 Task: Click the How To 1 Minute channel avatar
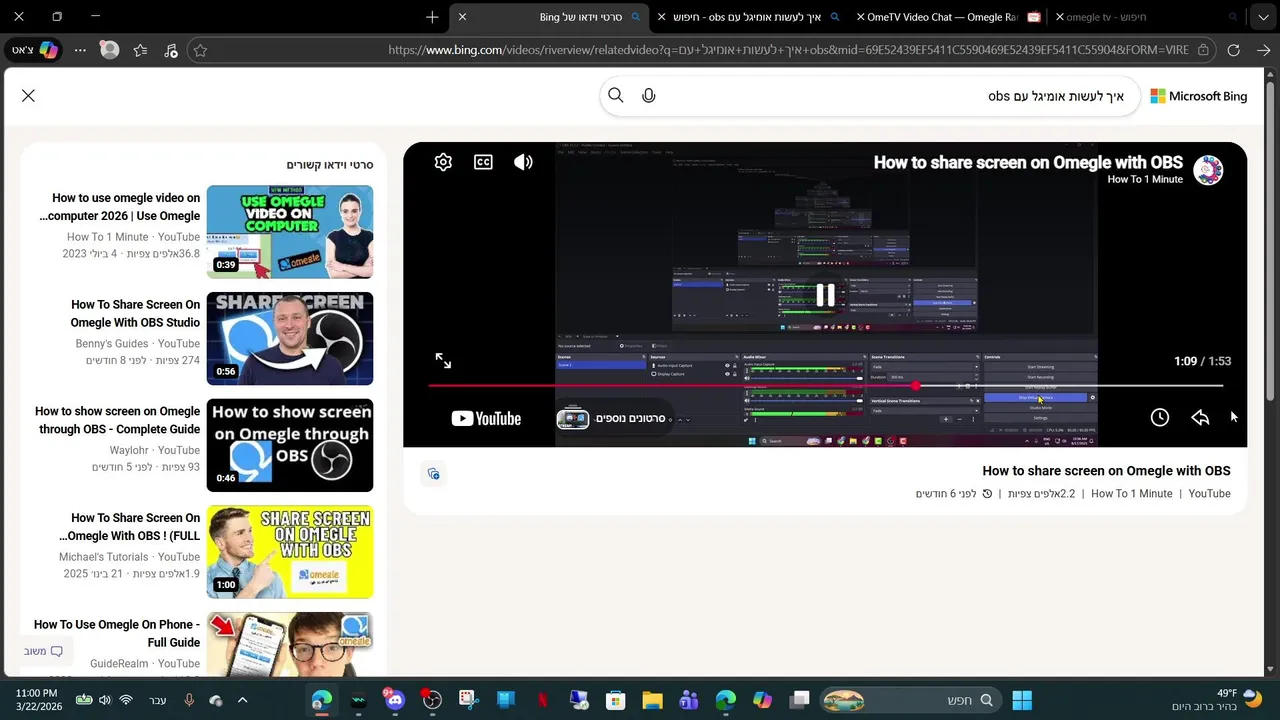[x=1208, y=170]
